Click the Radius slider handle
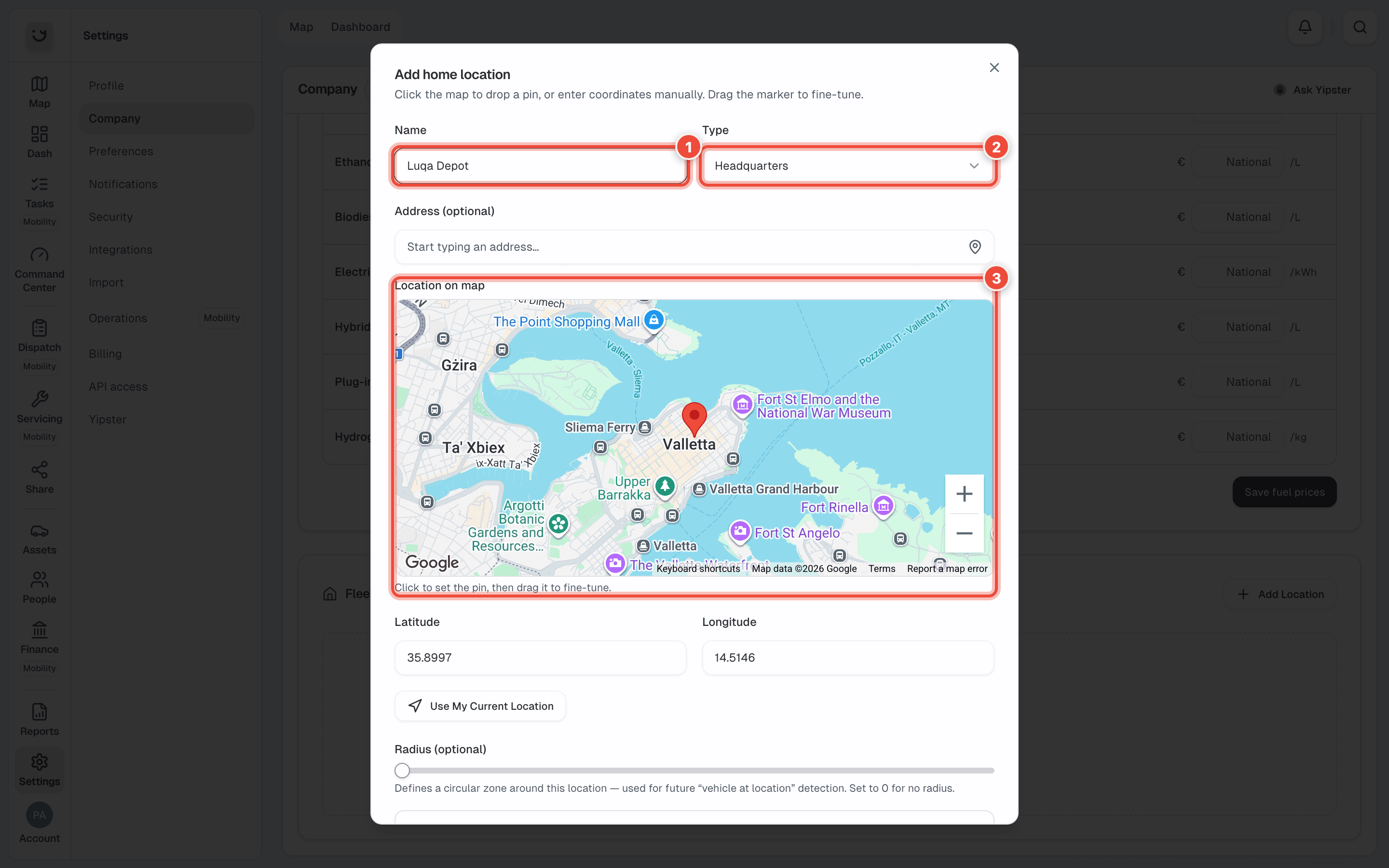Image resolution: width=1389 pixels, height=868 pixels. 402,771
